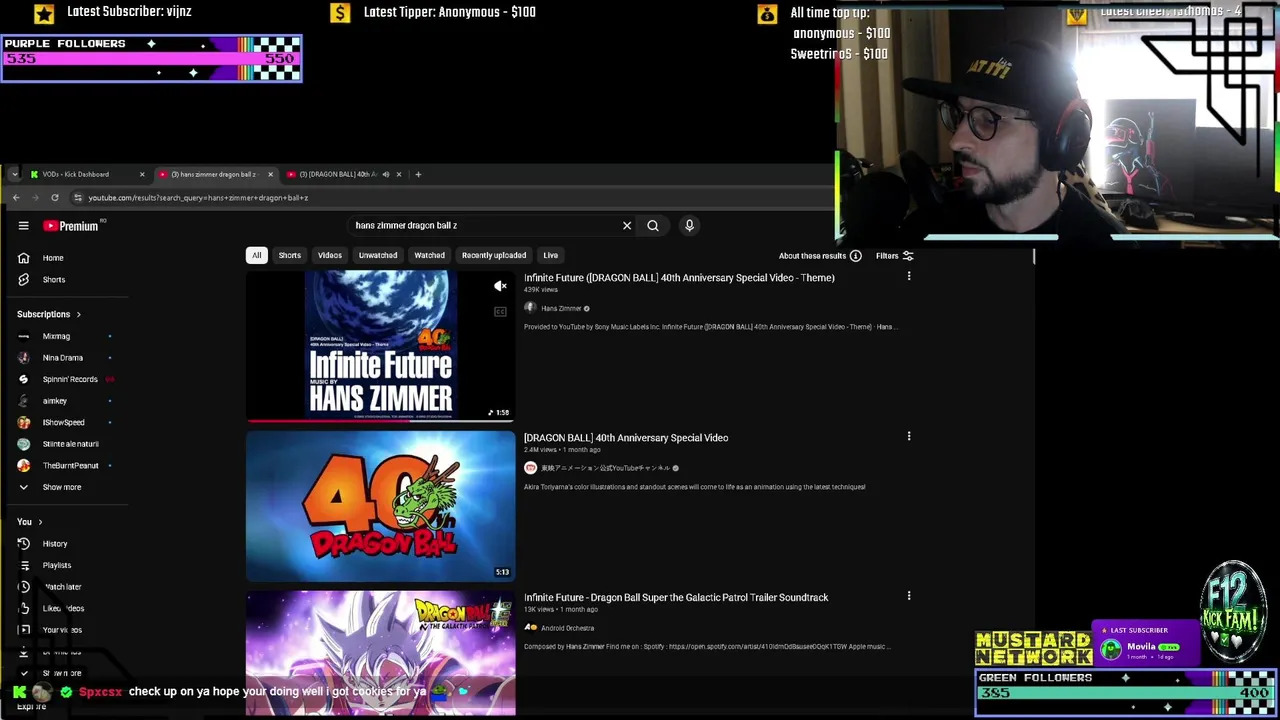This screenshot has height=720, width=1280.
Task: Toggle captions on the Infinite Future preview
Action: point(500,312)
